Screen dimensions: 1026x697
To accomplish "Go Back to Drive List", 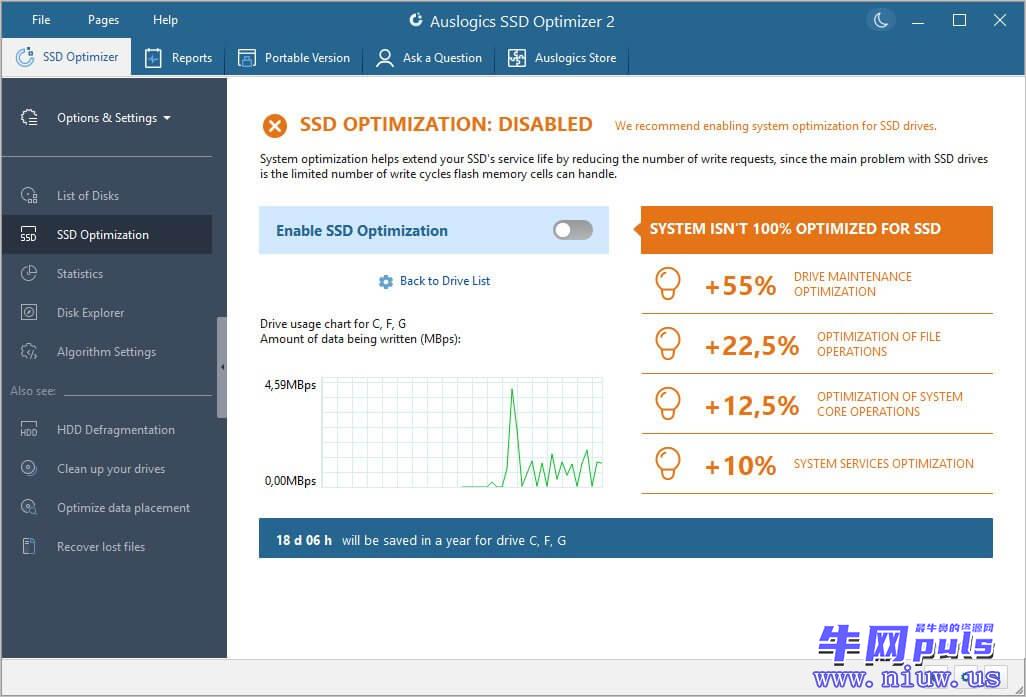I will [x=445, y=281].
